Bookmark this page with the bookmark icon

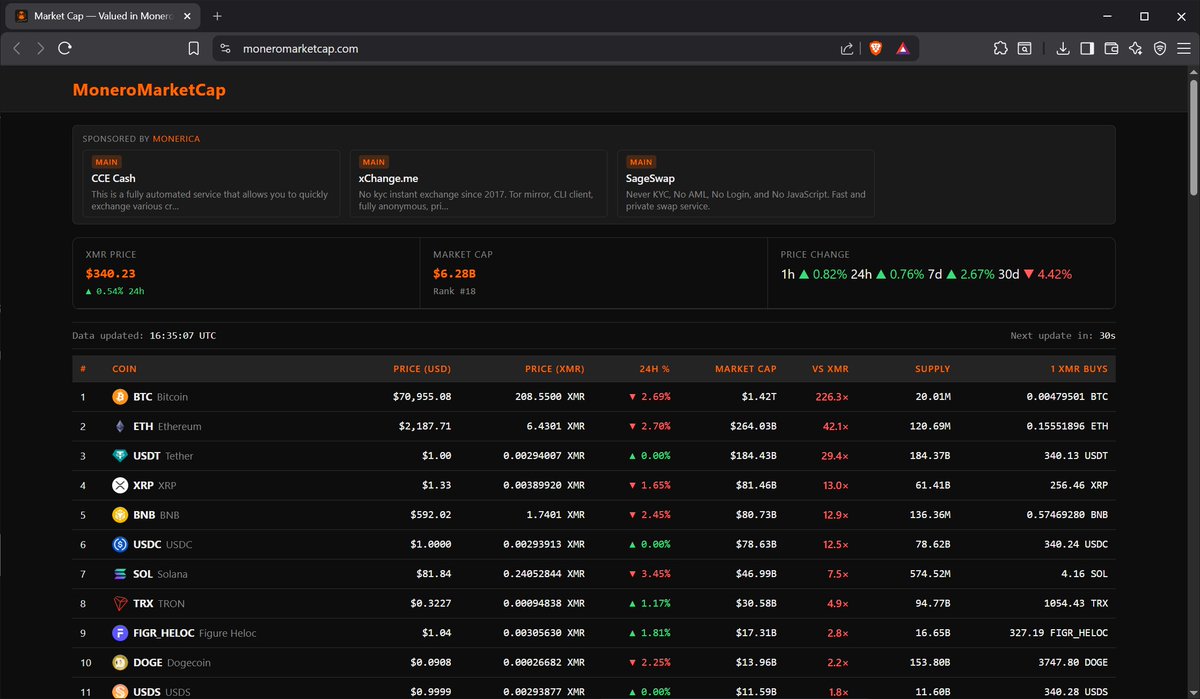194,48
